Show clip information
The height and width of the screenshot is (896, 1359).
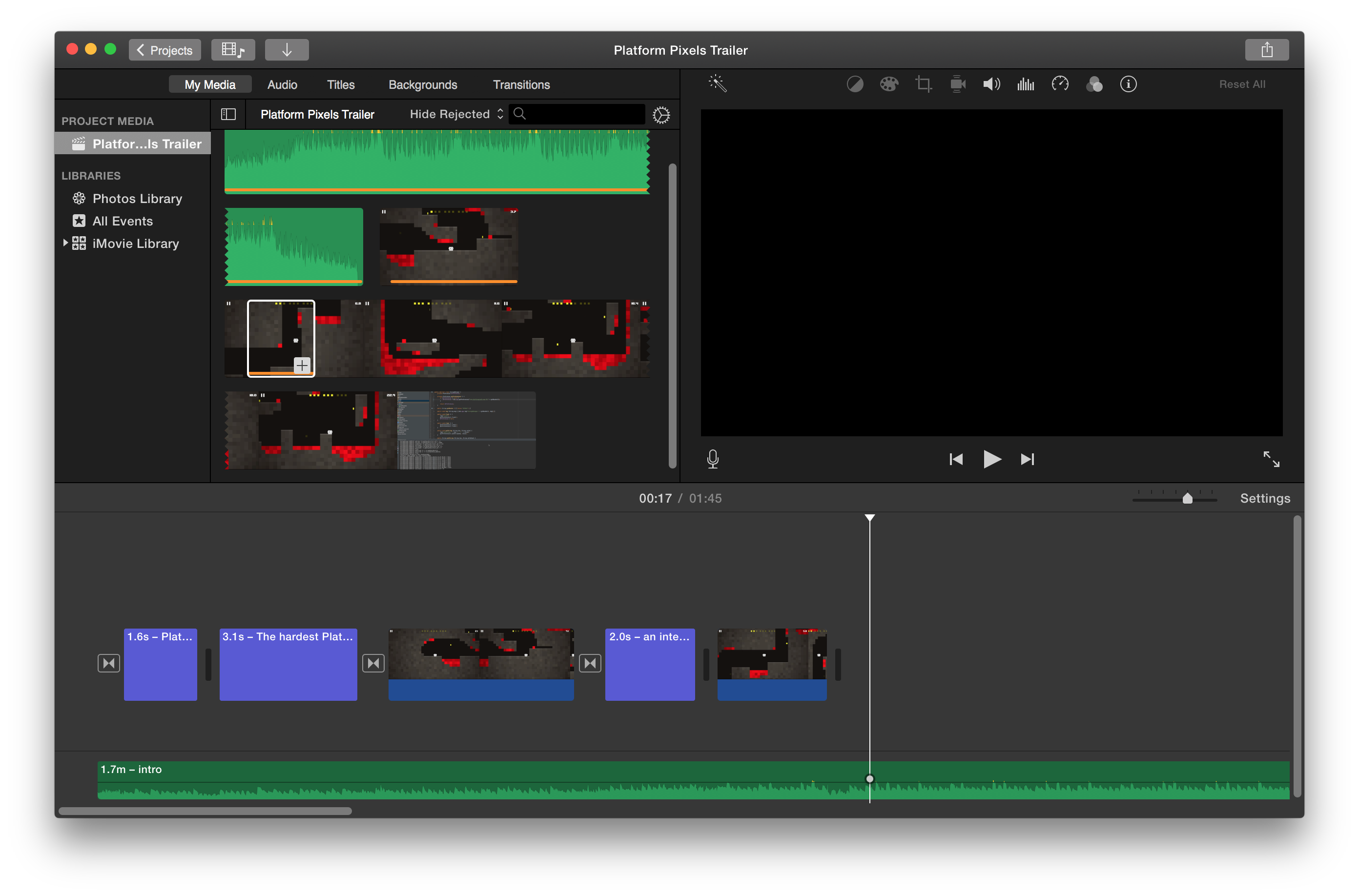1128,84
